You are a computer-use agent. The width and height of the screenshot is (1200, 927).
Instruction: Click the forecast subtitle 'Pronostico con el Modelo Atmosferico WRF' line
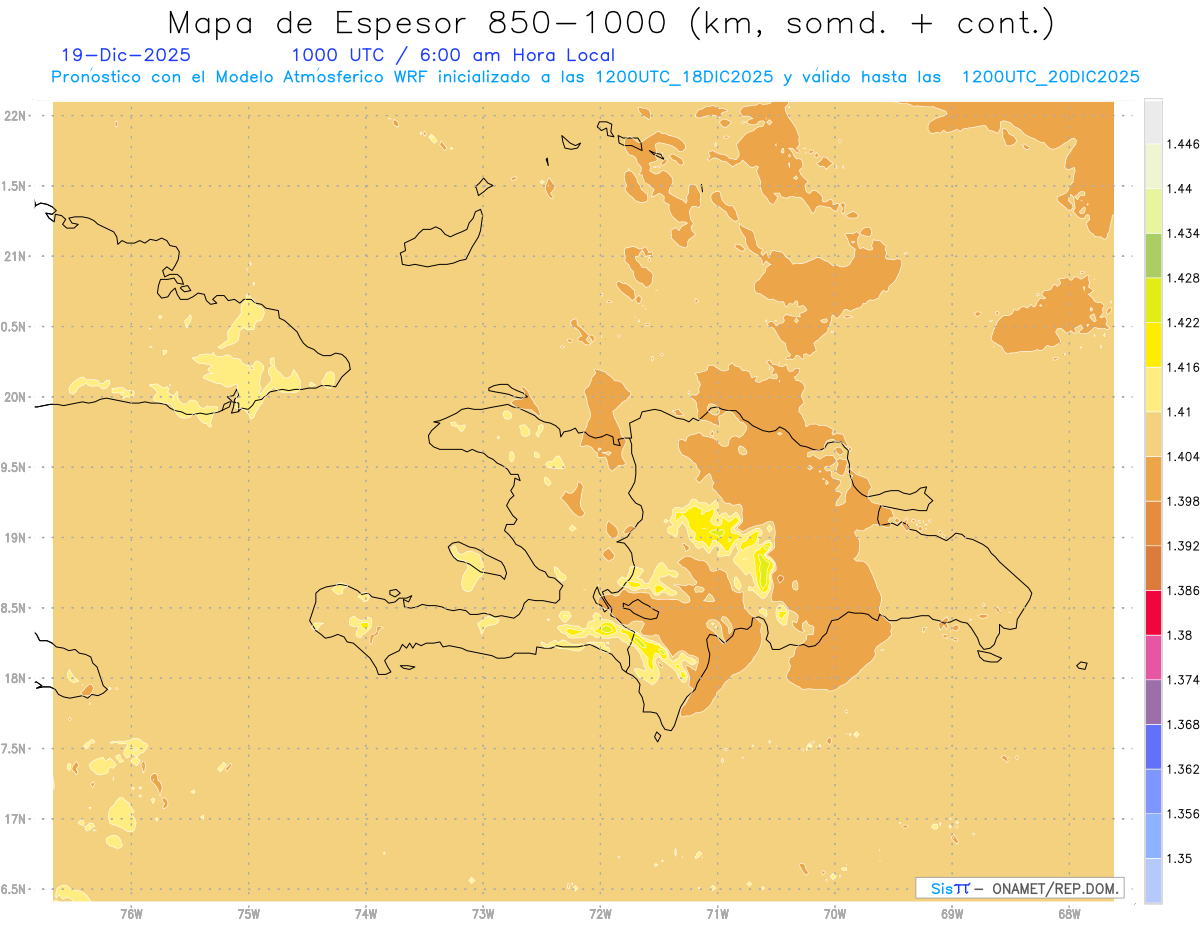[595, 77]
